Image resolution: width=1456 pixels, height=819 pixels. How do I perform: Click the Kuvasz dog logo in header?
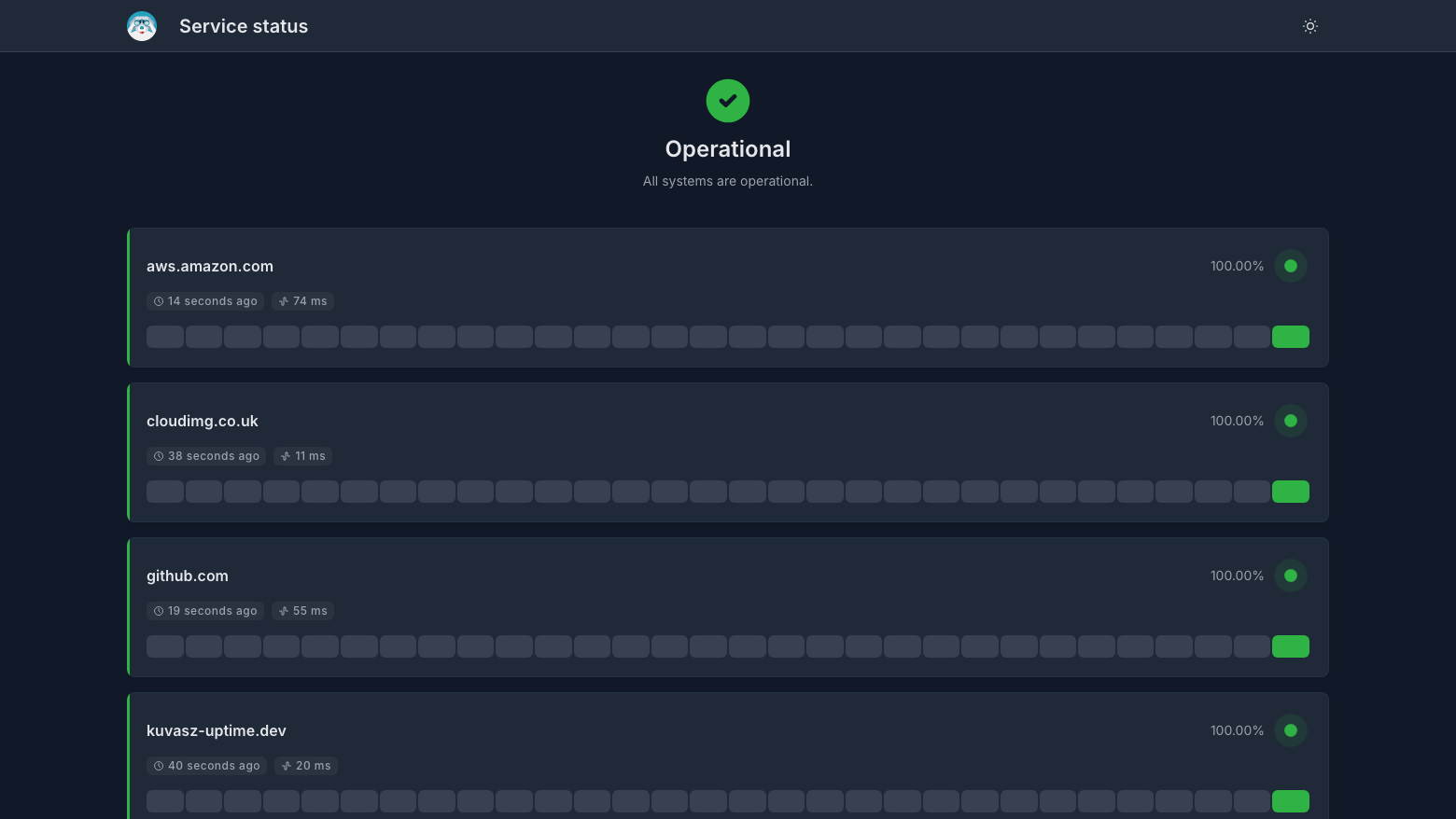[x=142, y=26]
